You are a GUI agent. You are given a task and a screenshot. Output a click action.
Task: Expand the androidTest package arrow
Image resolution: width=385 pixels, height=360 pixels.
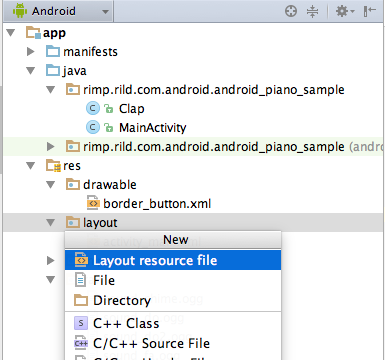(x=51, y=146)
